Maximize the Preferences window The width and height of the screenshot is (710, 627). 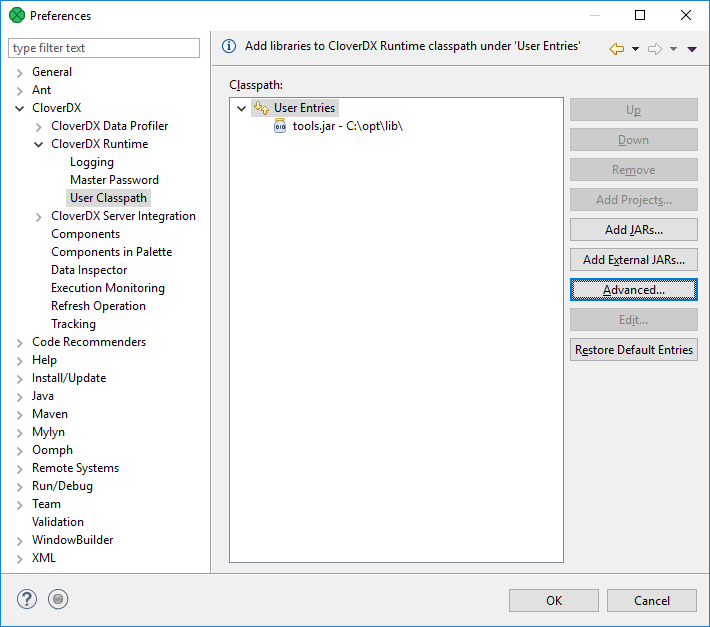(x=640, y=15)
